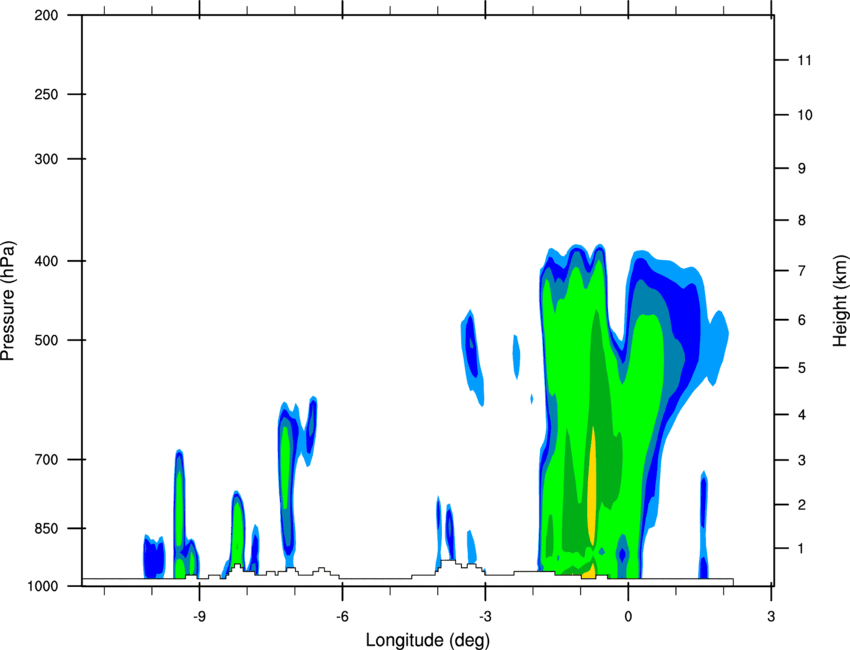Select the 300 pressure tick label
The height and width of the screenshot is (650, 850).
46,159
